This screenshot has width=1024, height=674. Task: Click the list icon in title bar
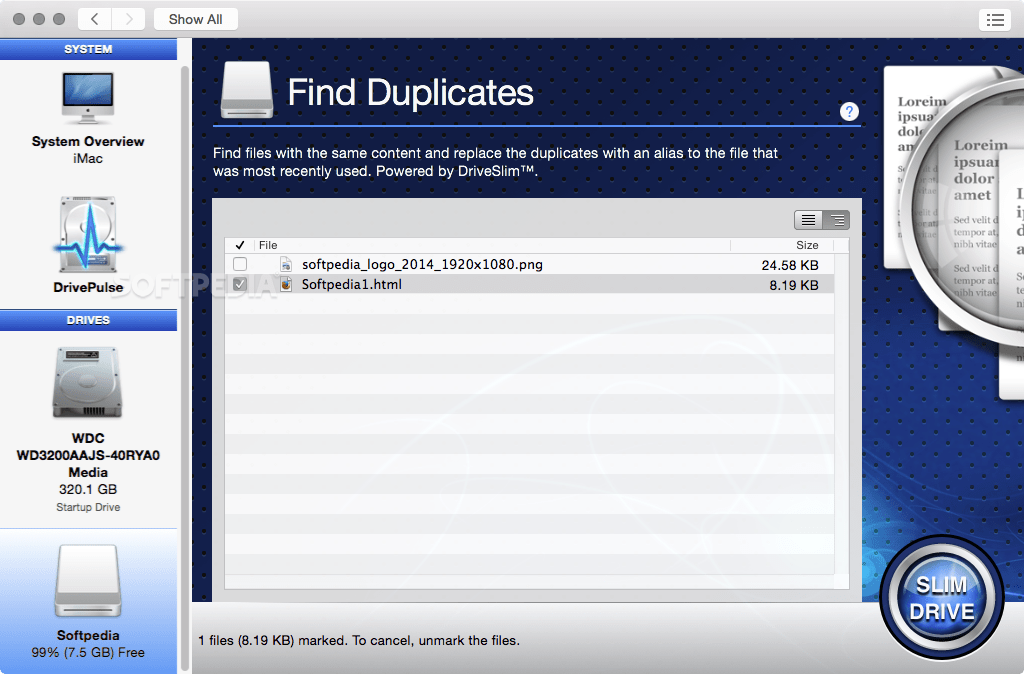[x=995, y=20]
